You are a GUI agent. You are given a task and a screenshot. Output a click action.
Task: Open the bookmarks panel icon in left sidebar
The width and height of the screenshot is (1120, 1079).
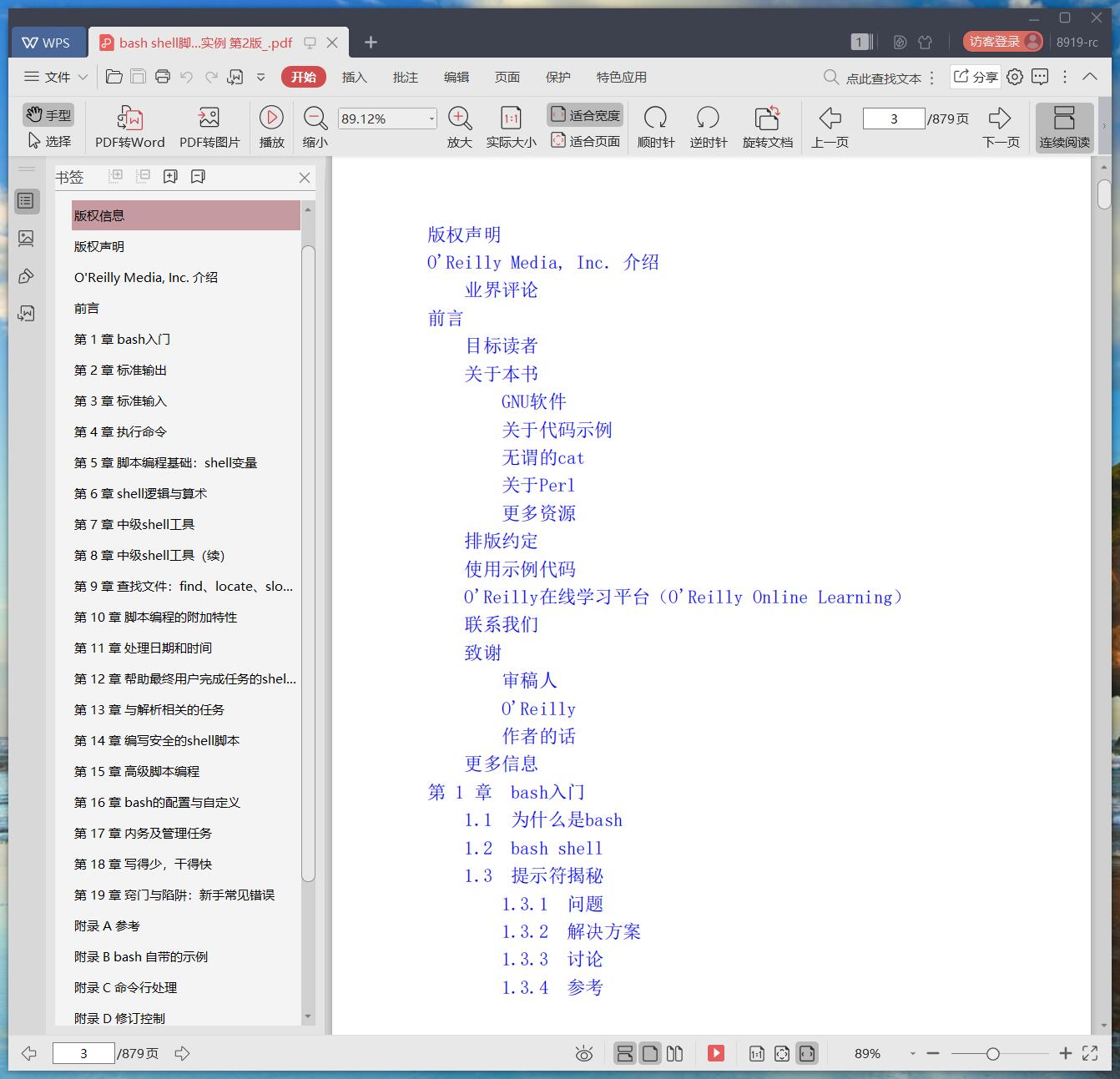[x=26, y=200]
